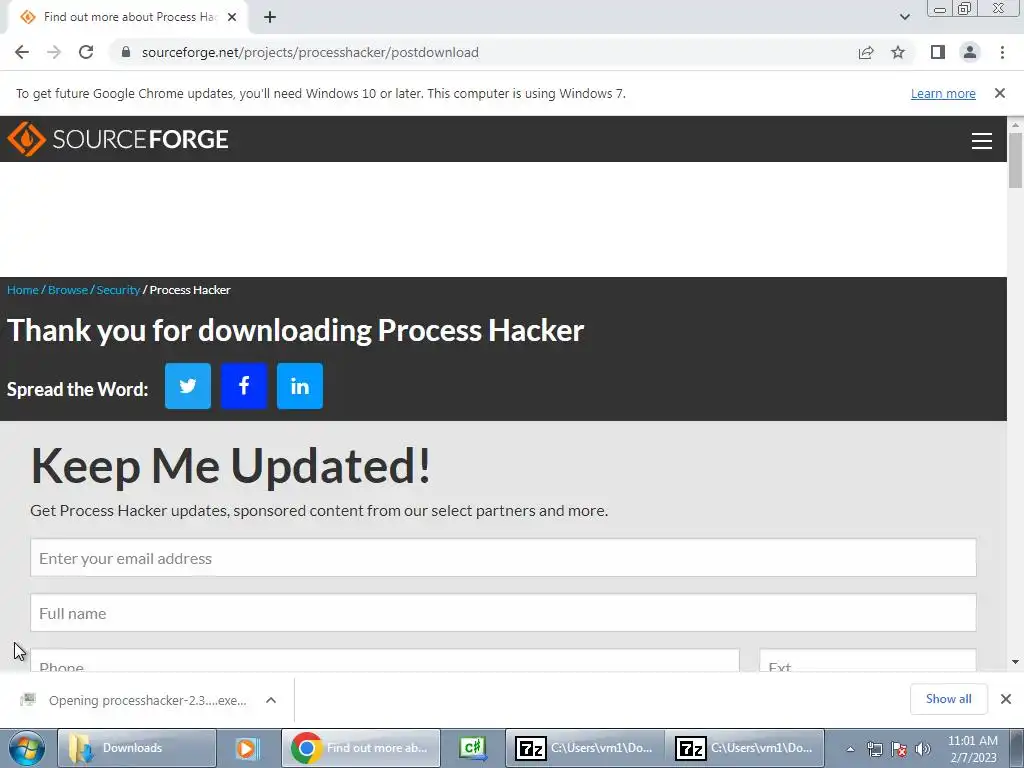The image size is (1024, 768).
Task: Open a new browser tab
Action: pyautogui.click(x=270, y=17)
